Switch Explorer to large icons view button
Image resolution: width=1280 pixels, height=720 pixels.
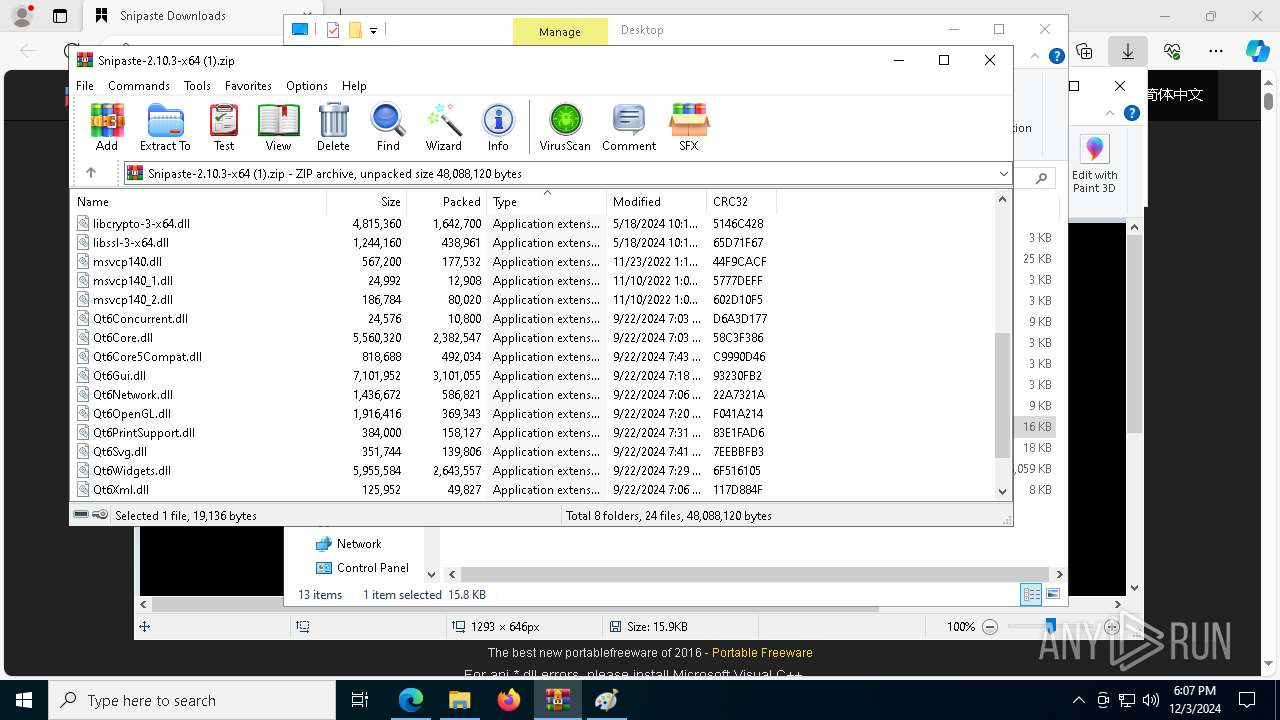click(1052, 594)
